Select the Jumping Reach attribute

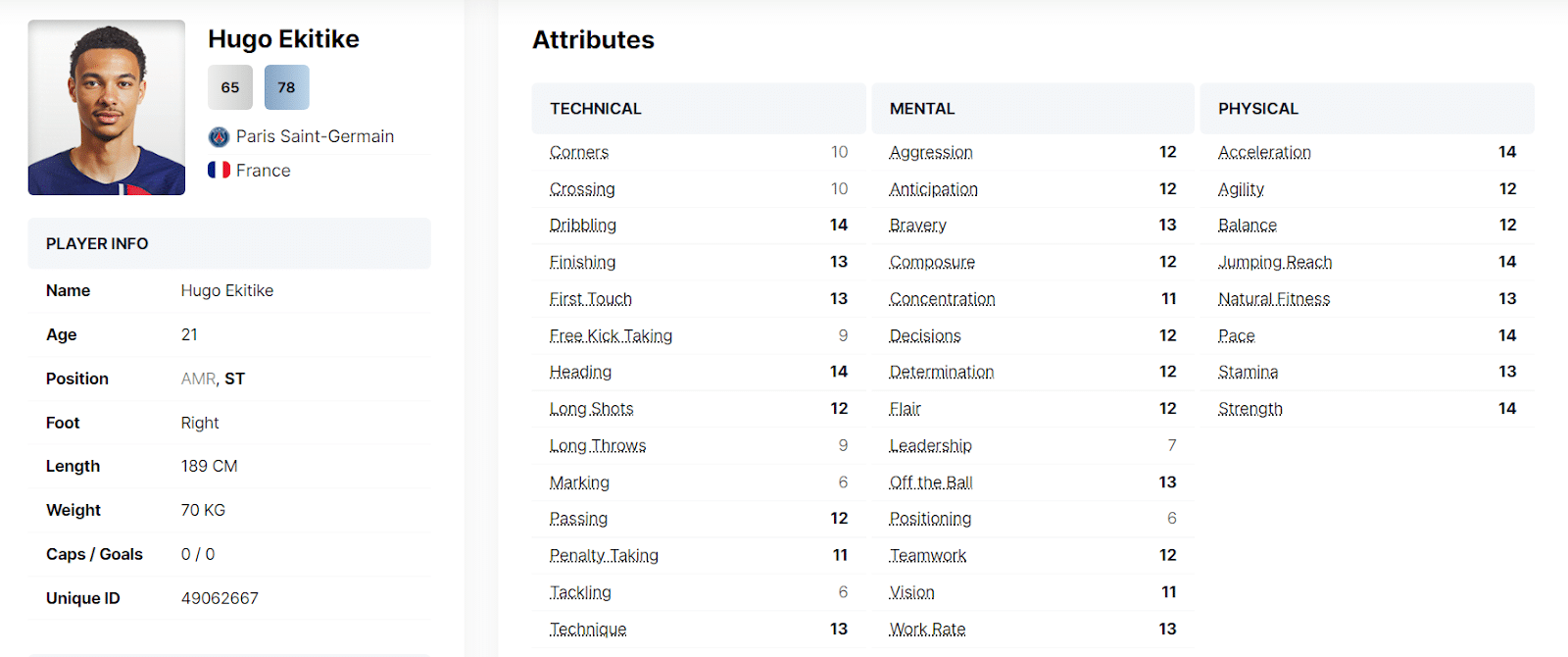point(1273,262)
